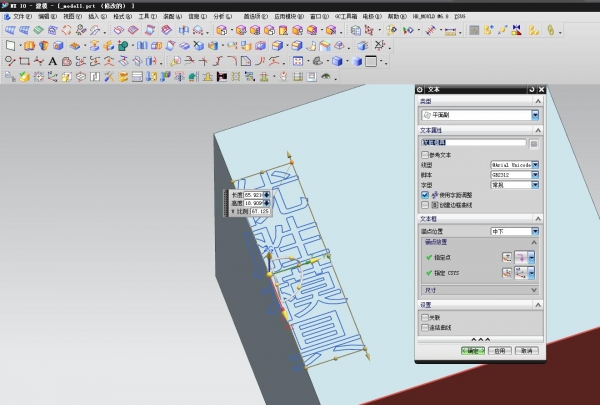Image resolution: width=600 pixels, height=405 pixels.
Task: Click the 长度 length value field
Action: click(x=253, y=195)
